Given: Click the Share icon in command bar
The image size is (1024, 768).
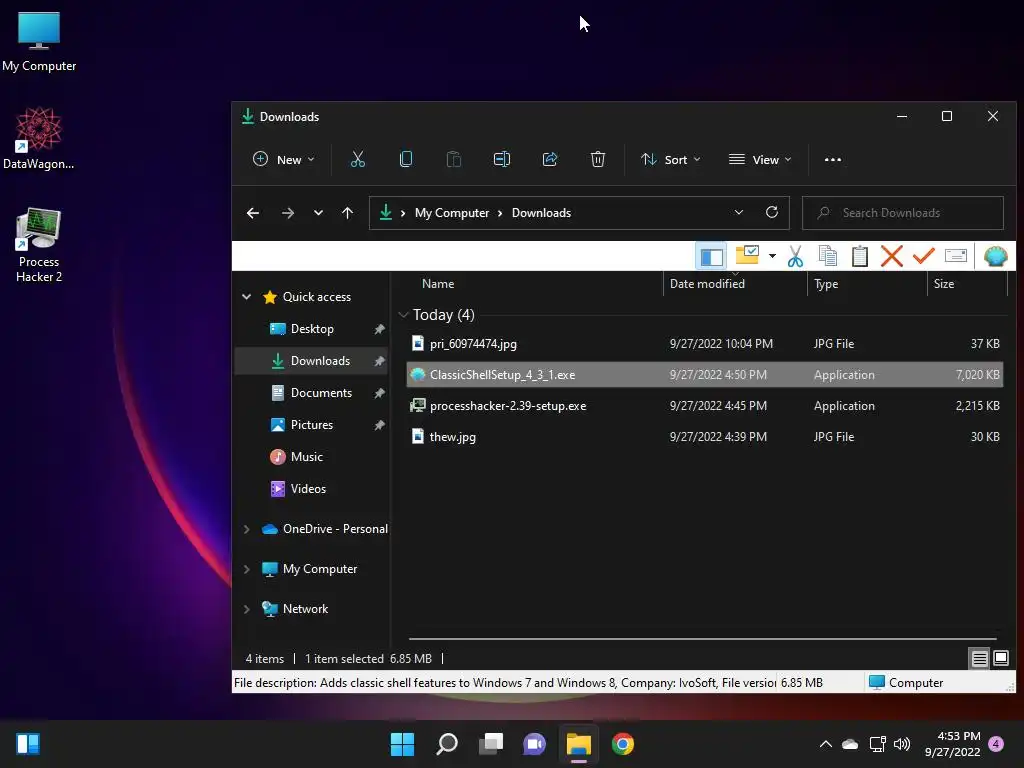Looking at the screenshot, I should 550,159.
